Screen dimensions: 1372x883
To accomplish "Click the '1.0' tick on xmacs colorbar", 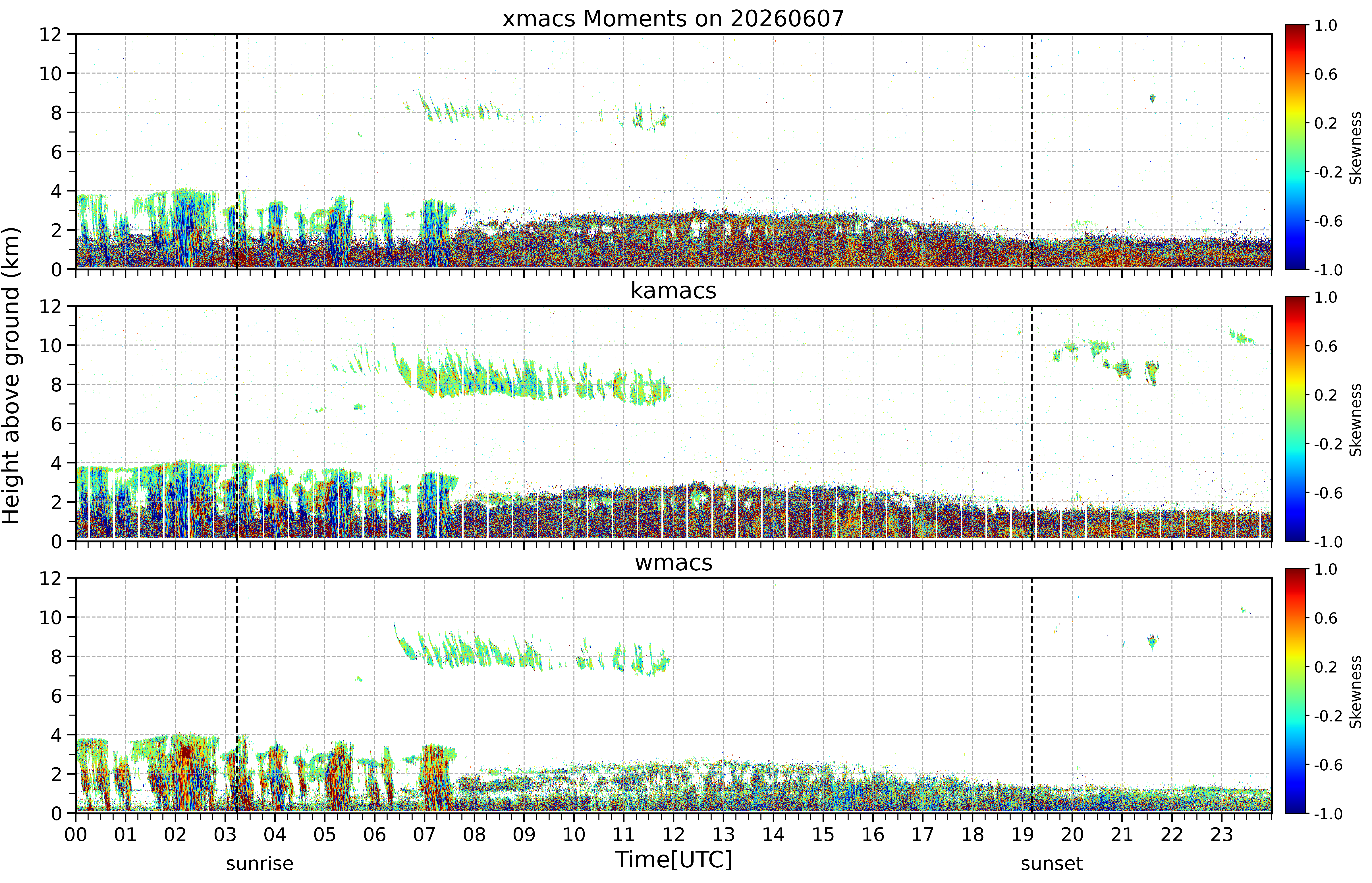I will tap(1326, 25).
